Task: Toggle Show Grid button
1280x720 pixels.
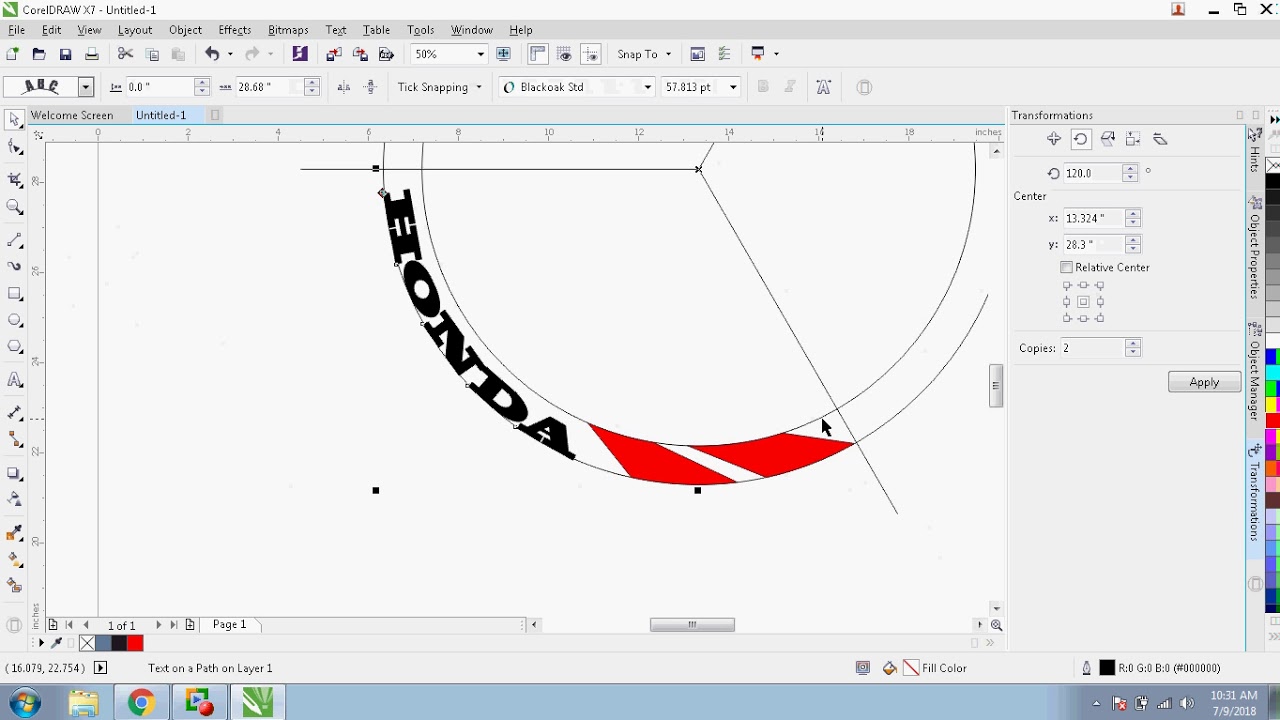Action: (564, 54)
